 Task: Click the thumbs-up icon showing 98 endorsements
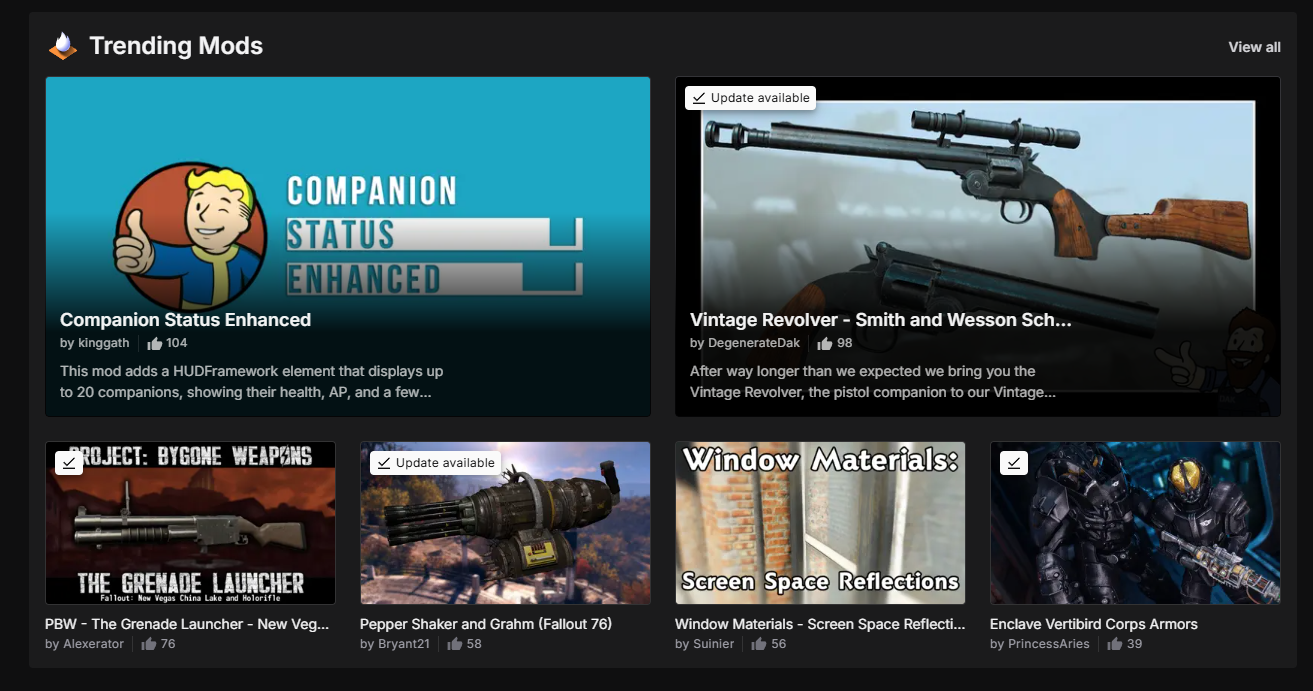[x=825, y=343]
